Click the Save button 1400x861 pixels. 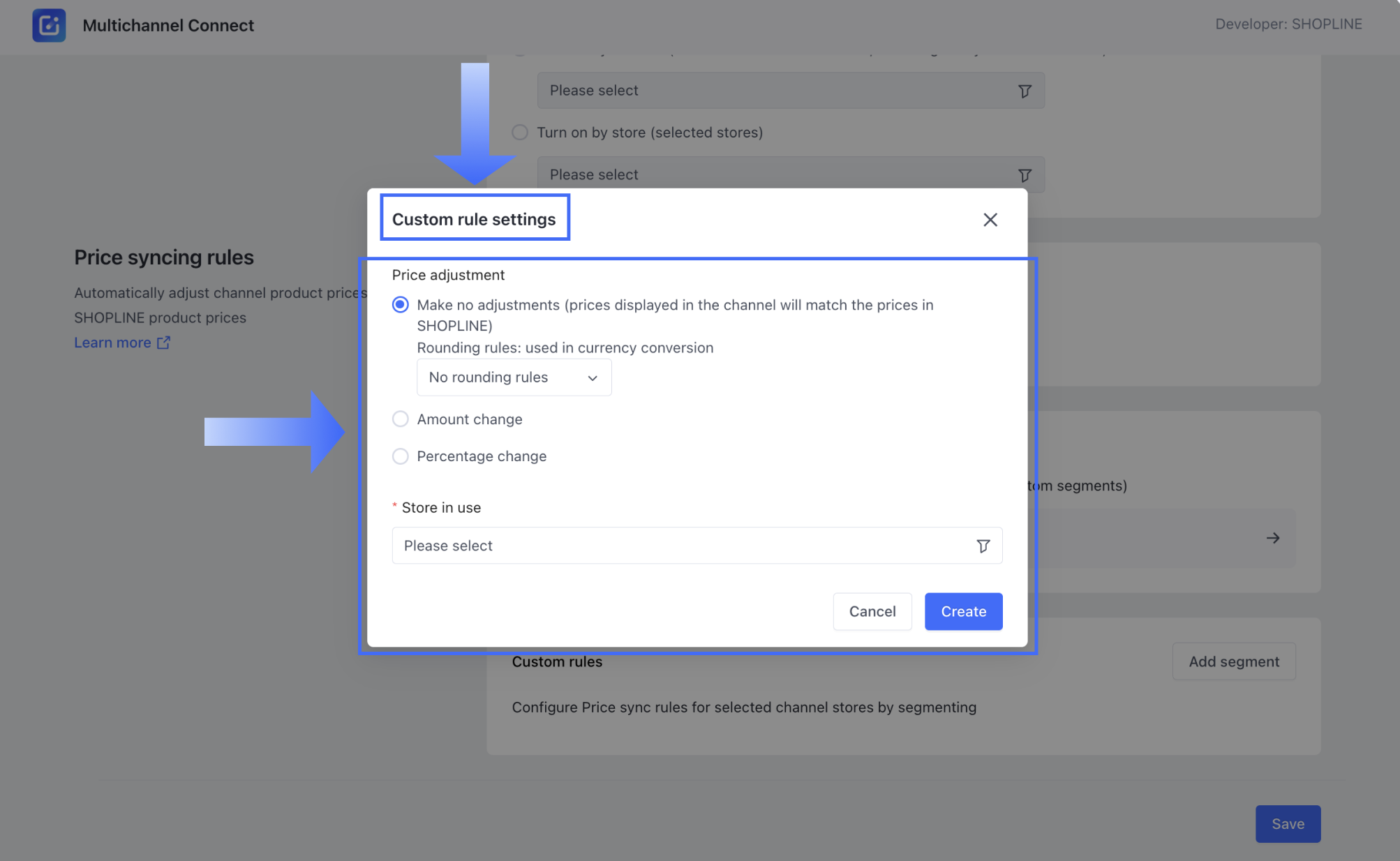click(x=1287, y=824)
